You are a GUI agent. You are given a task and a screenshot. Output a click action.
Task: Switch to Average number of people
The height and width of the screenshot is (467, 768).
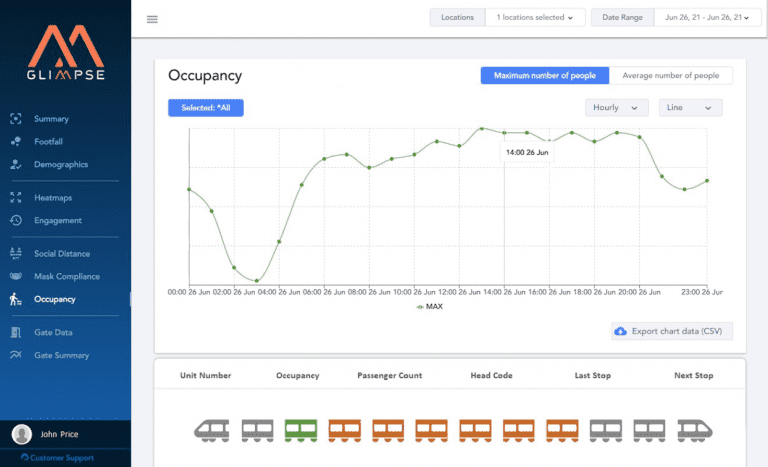pyautogui.click(x=671, y=76)
